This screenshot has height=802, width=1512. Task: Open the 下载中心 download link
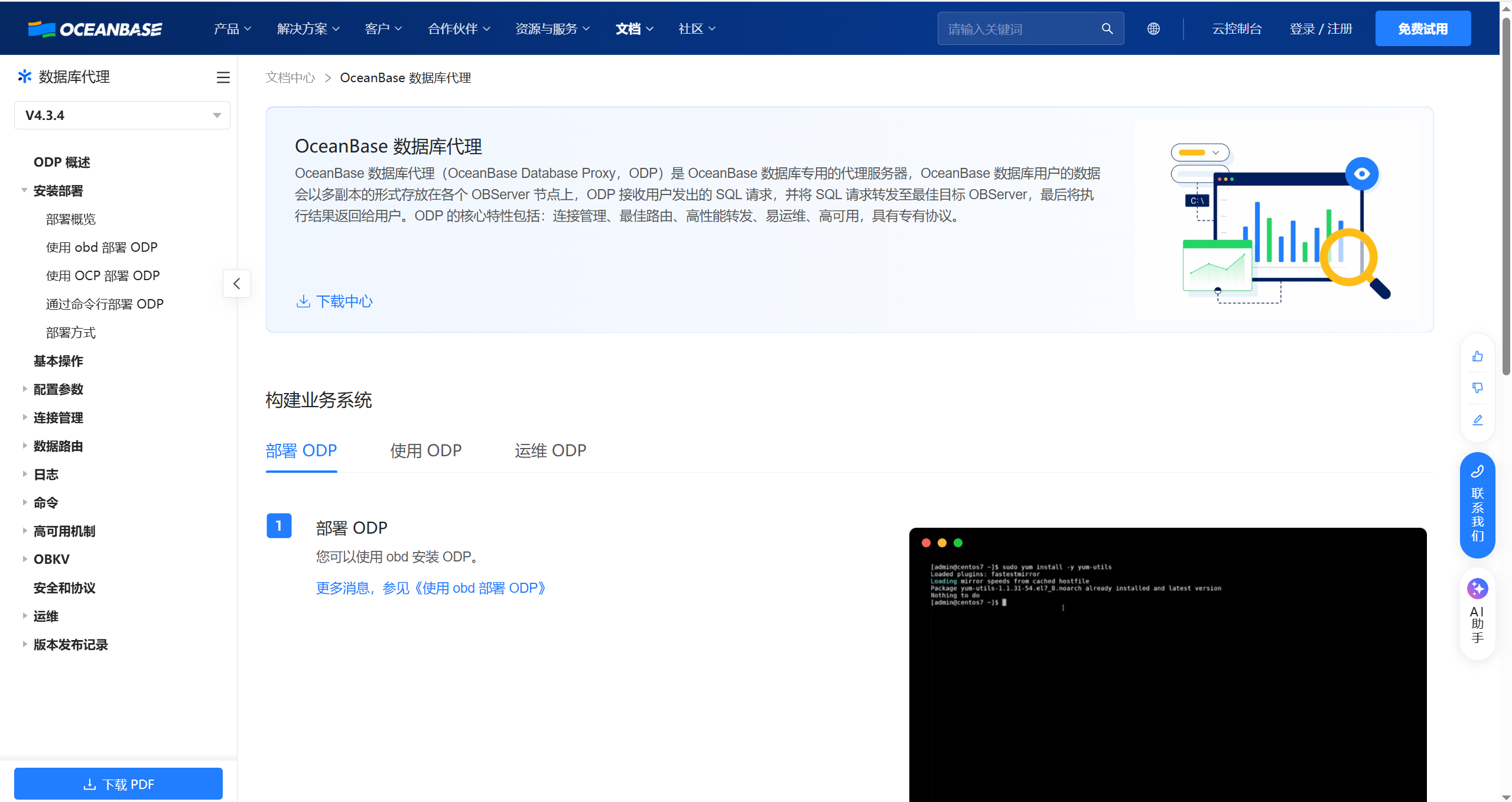pos(334,301)
